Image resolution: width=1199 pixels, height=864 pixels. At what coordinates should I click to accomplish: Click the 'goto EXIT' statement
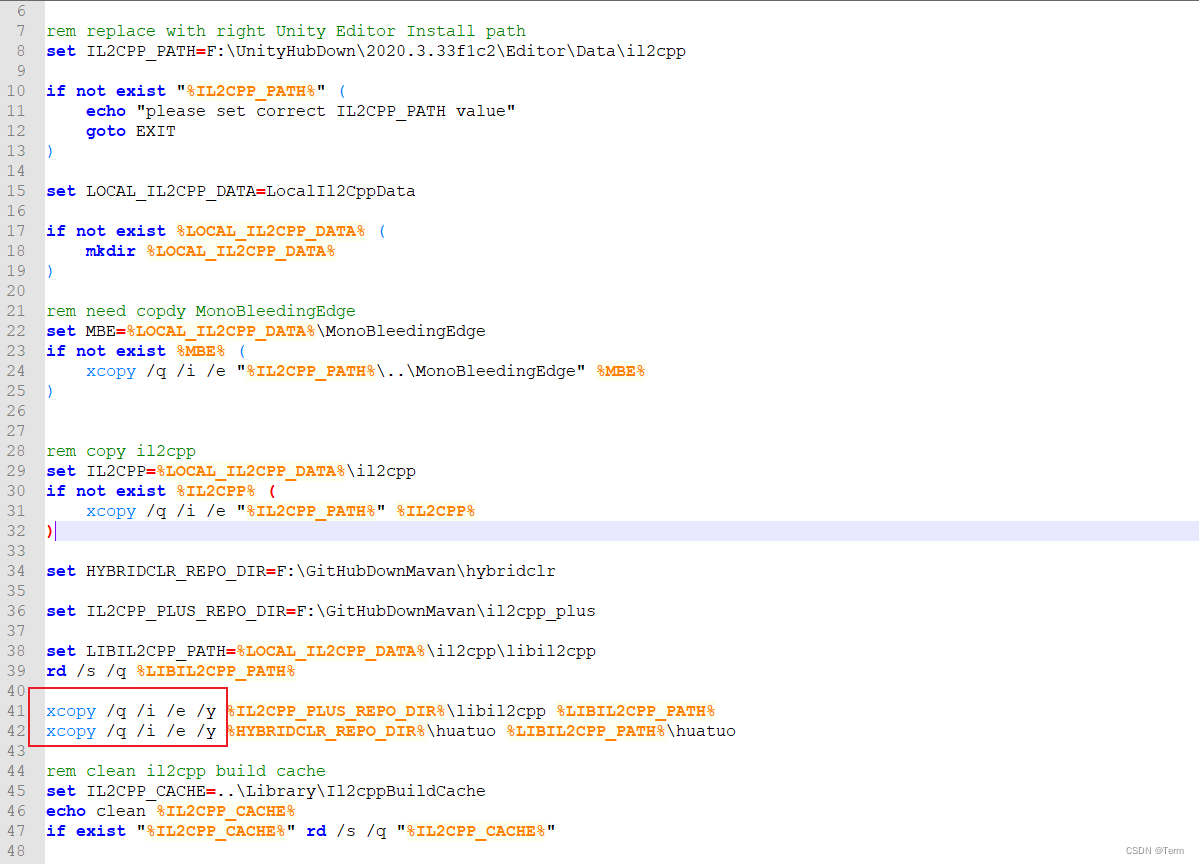(x=131, y=131)
